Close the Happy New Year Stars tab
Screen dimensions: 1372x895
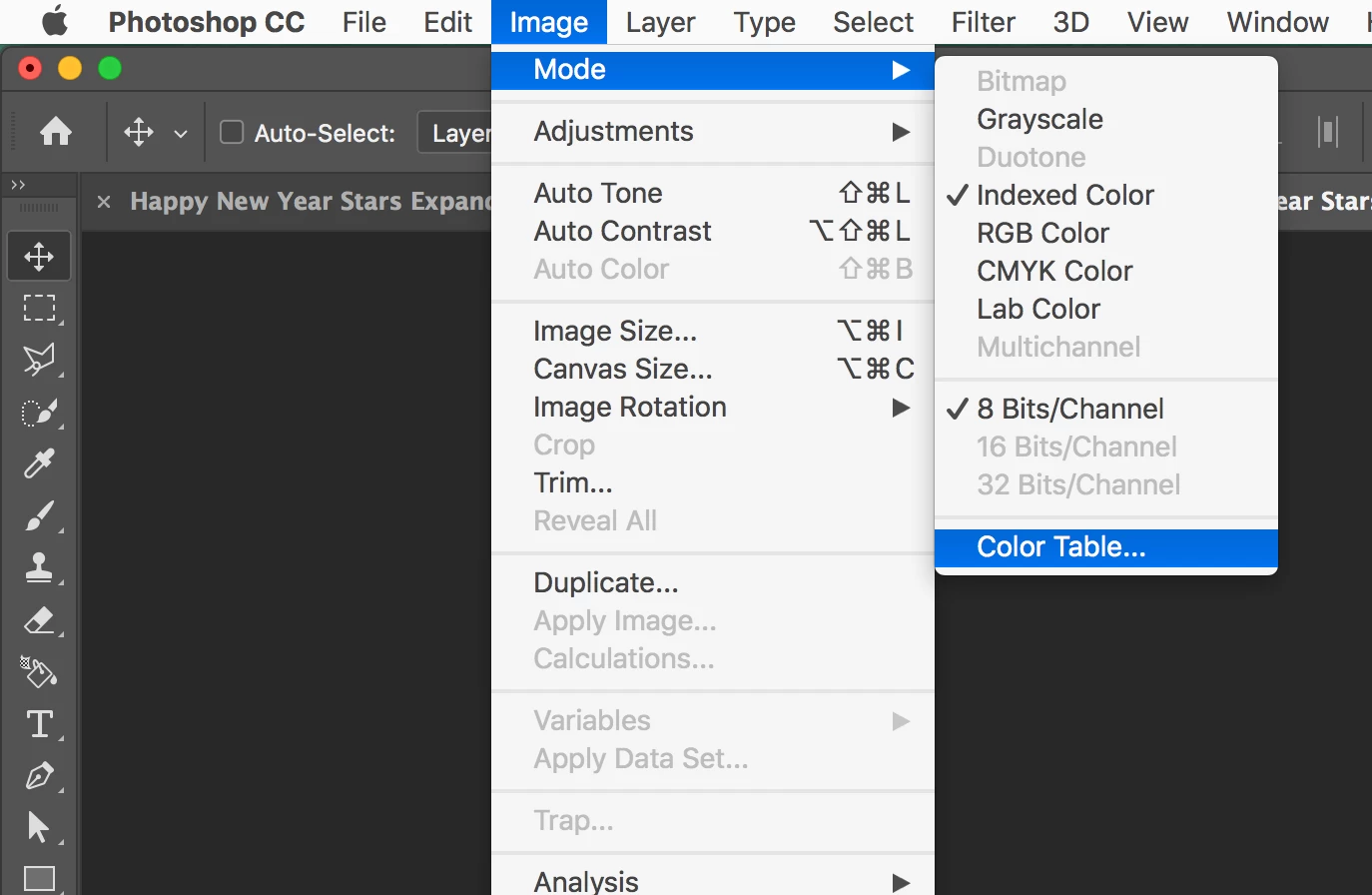pyautogui.click(x=104, y=202)
